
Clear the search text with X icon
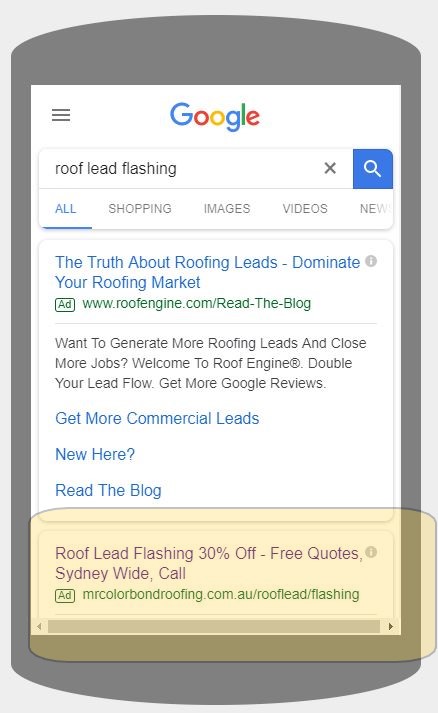click(330, 168)
